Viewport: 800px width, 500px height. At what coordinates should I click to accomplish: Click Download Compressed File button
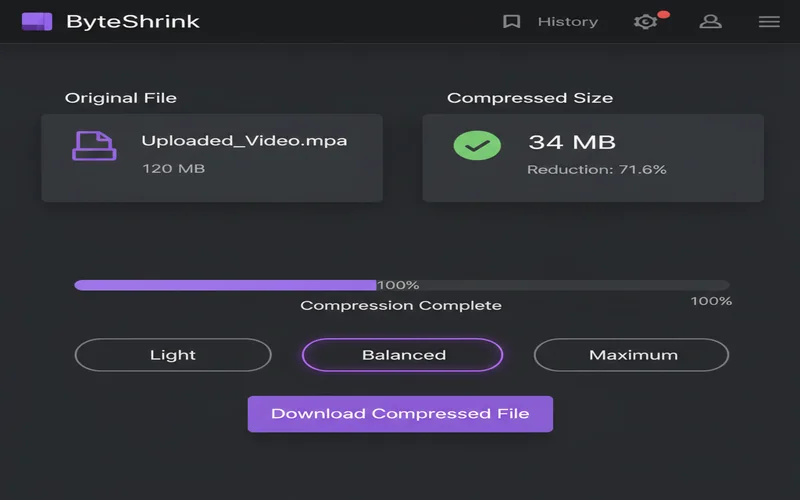[400, 414]
